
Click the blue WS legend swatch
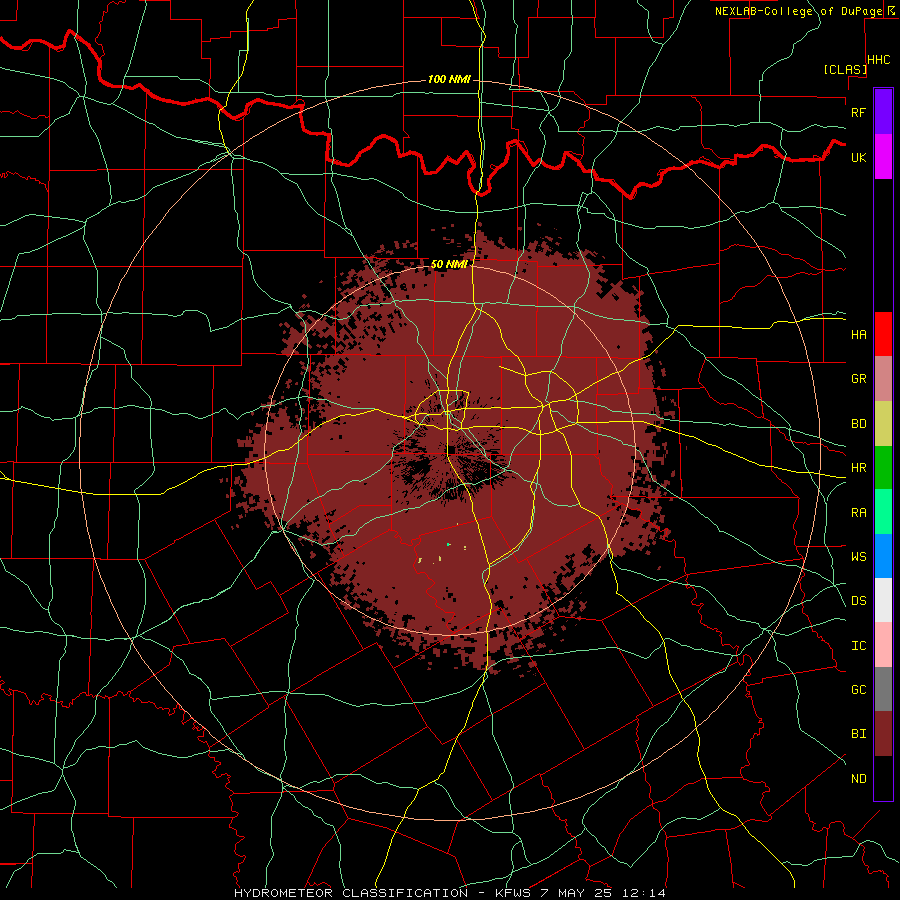pos(883,556)
